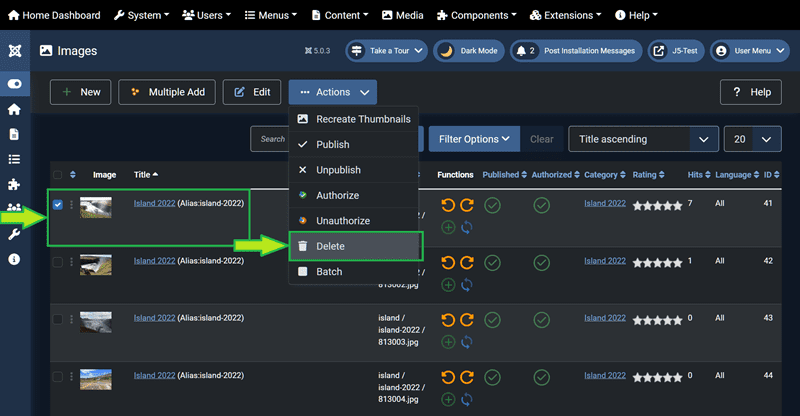Uncheck the first Island 2022 row checkbox
The image size is (800, 416).
click(x=57, y=205)
